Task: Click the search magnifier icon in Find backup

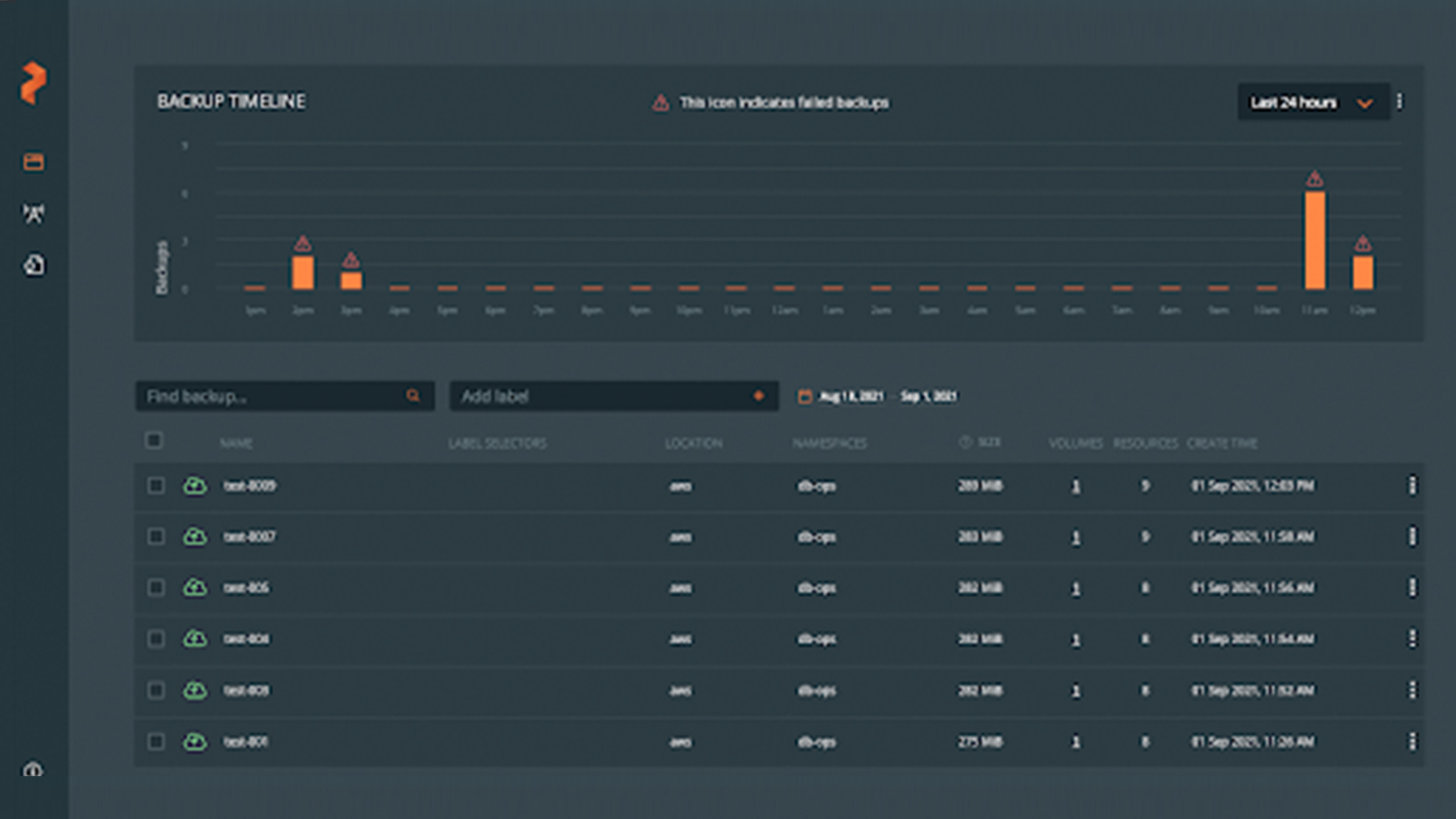Action: click(x=413, y=396)
